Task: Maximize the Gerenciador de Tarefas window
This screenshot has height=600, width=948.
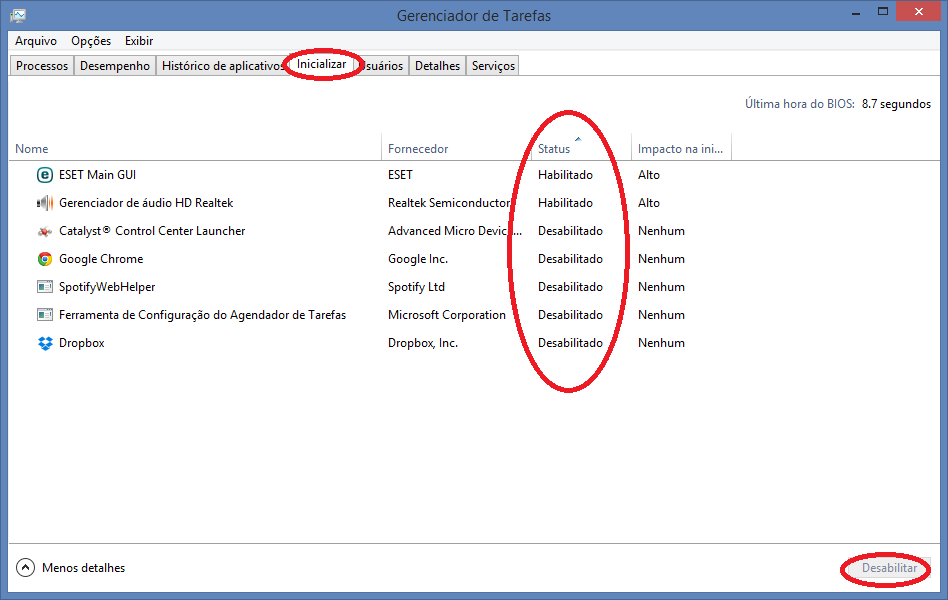Action: click(x=883, y=12)
